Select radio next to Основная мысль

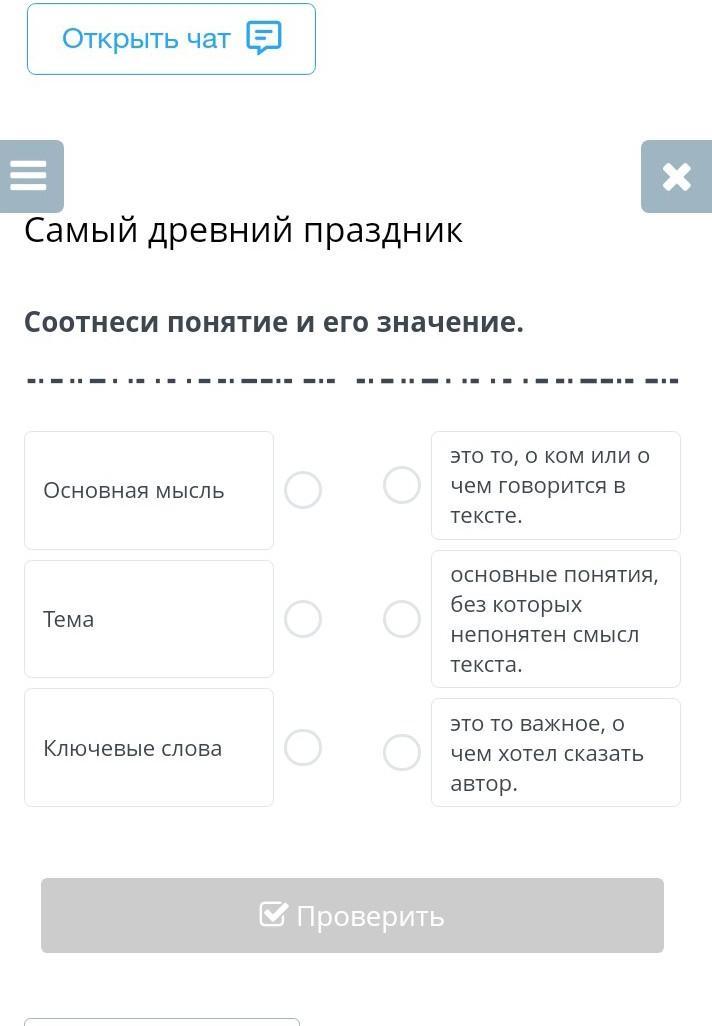[303, 489]
